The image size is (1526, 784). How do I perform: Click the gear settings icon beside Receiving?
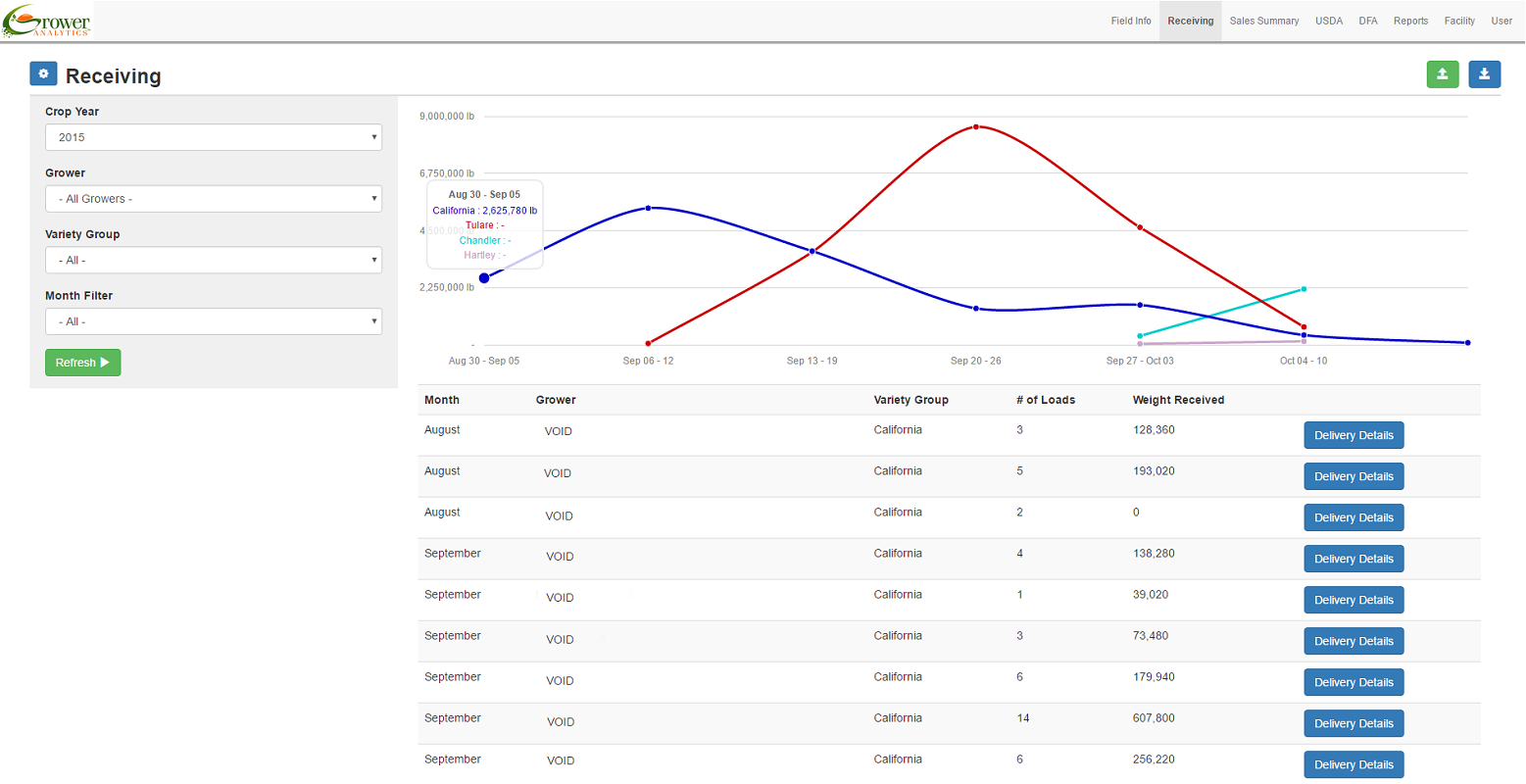[x=43, y=74]
